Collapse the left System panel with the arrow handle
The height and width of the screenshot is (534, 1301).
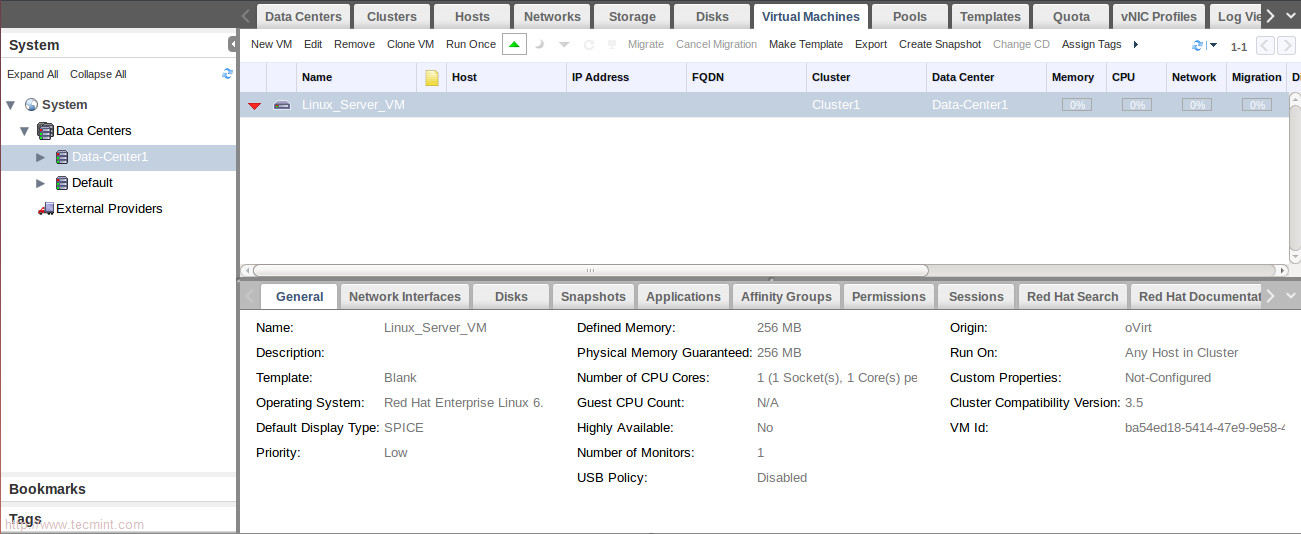233,44
